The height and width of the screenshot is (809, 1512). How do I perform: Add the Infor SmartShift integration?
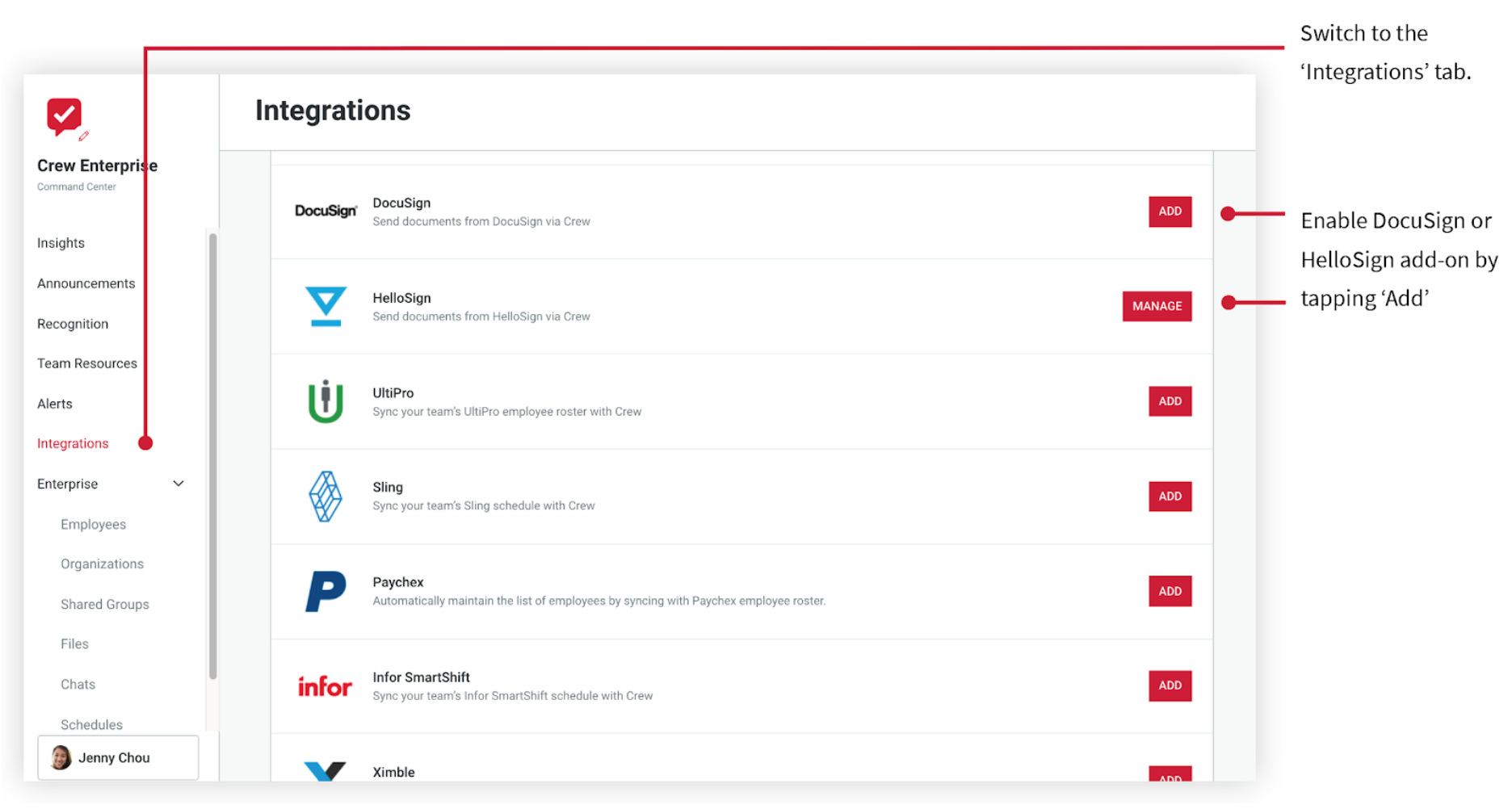point(1170,685)
